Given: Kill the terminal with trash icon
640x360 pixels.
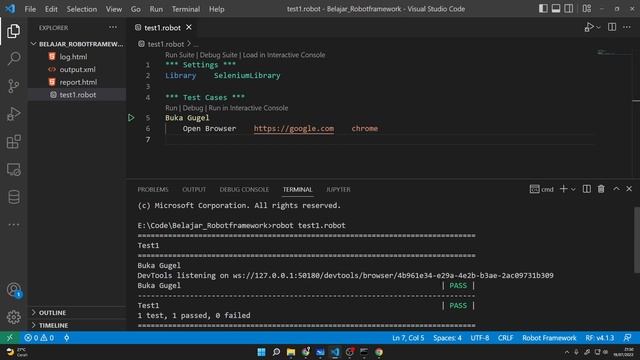Looking at the screenshot, I should pyautogui.click(x=601, y=189).
